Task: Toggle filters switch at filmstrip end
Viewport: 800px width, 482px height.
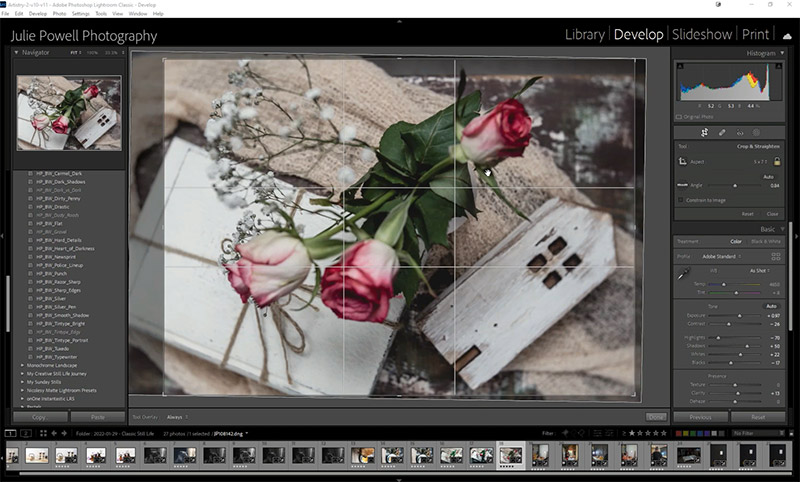Action: pos(791,433)
